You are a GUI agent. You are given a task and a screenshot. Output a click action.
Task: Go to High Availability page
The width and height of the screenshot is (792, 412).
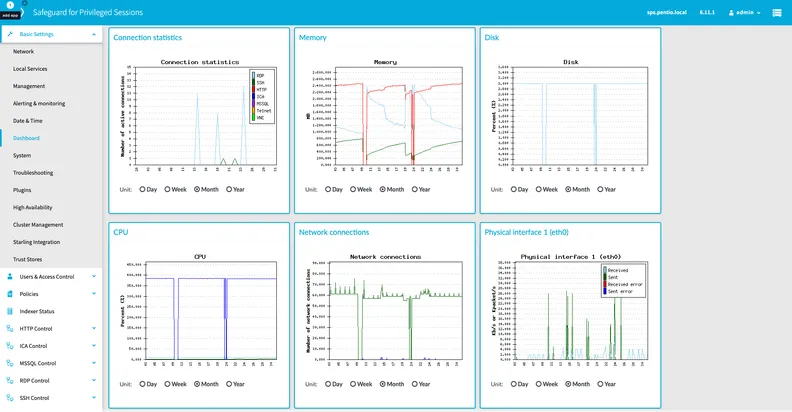point(33,207)
